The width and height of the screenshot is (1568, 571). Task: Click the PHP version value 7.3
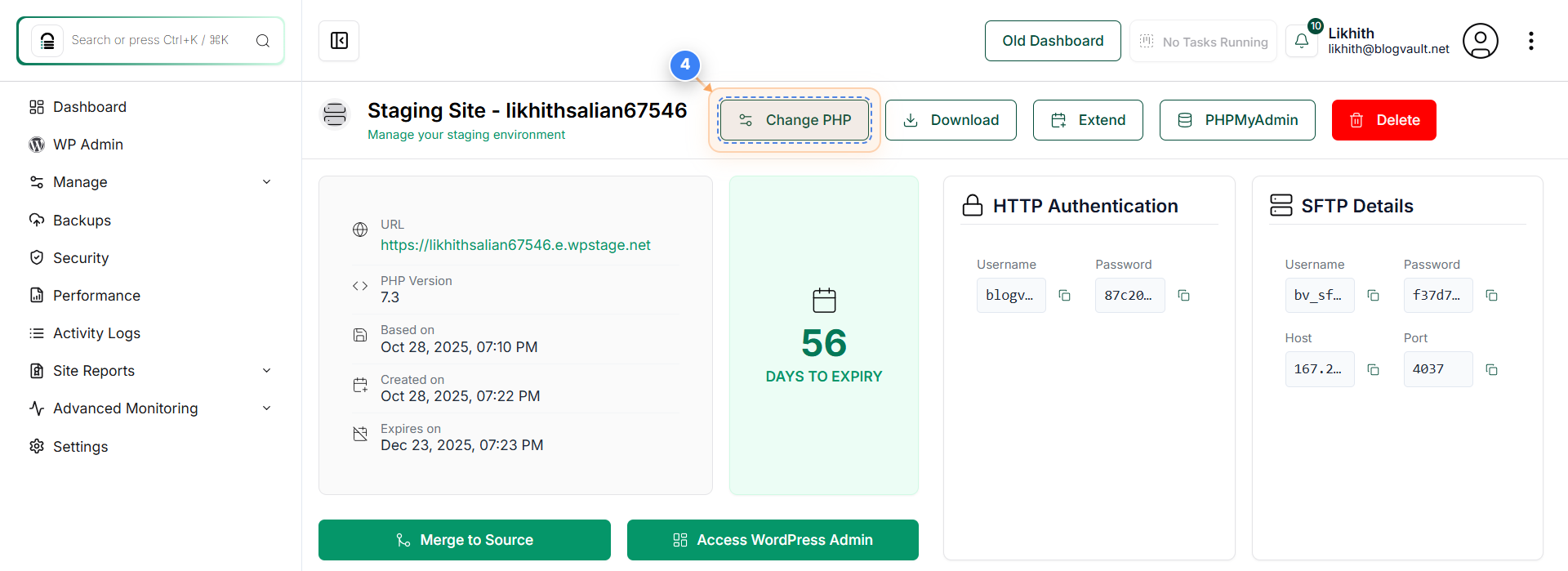click(390, 297)
